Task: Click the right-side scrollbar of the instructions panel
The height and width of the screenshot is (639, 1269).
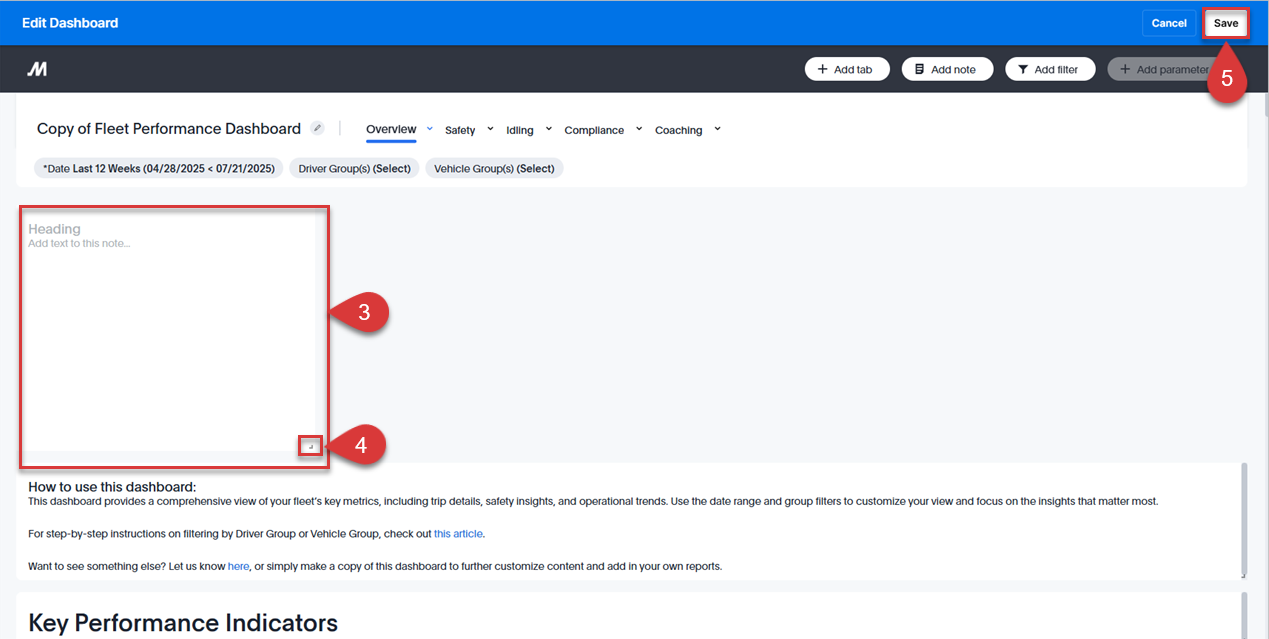Action: tap(1243, 520)
